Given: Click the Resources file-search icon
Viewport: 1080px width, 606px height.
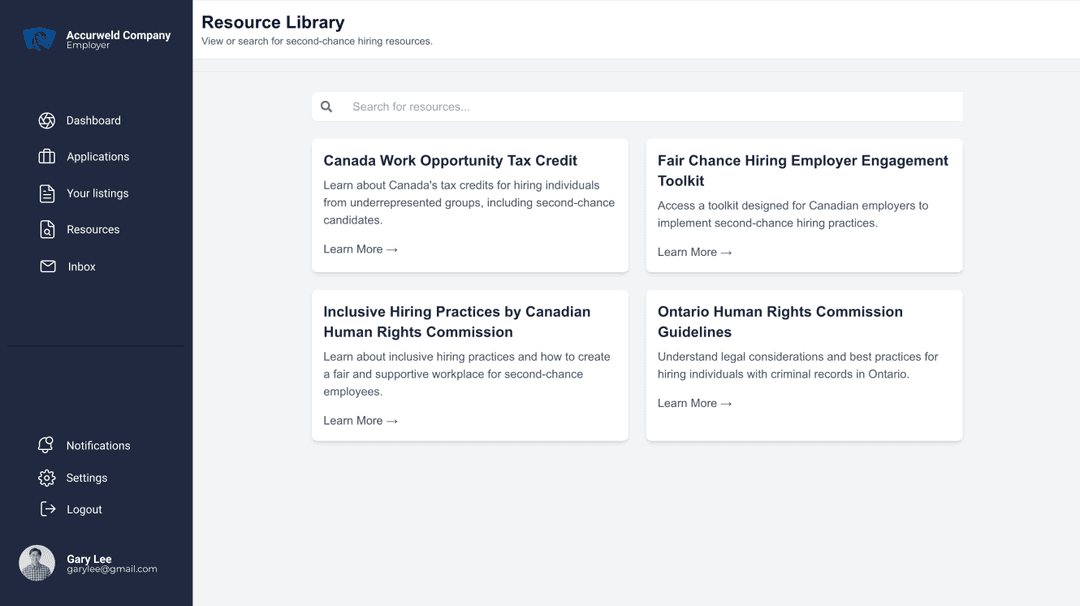Looking at the screenshot, I should click(x=47, y=229).
